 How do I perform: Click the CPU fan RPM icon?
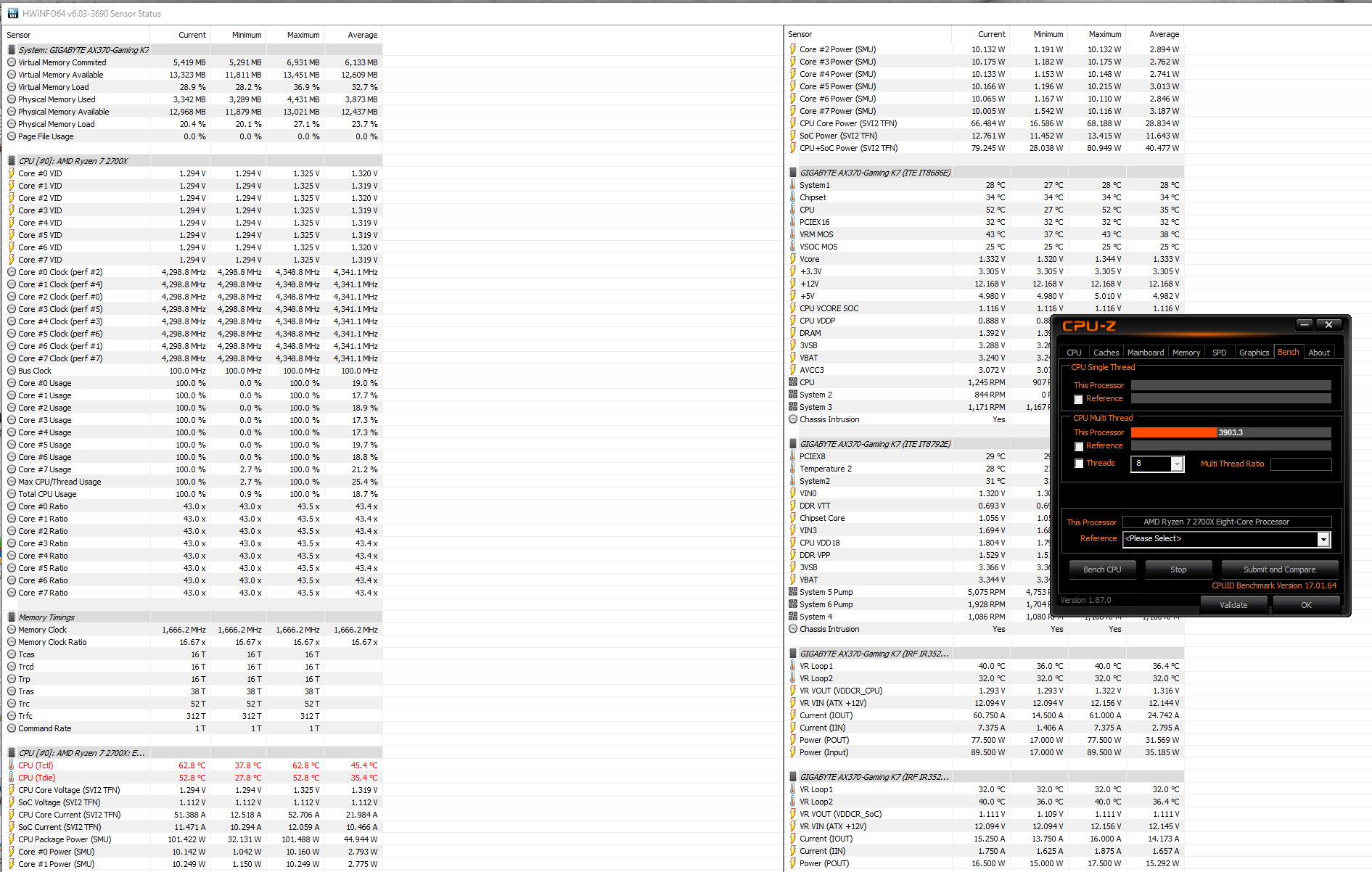793,382
